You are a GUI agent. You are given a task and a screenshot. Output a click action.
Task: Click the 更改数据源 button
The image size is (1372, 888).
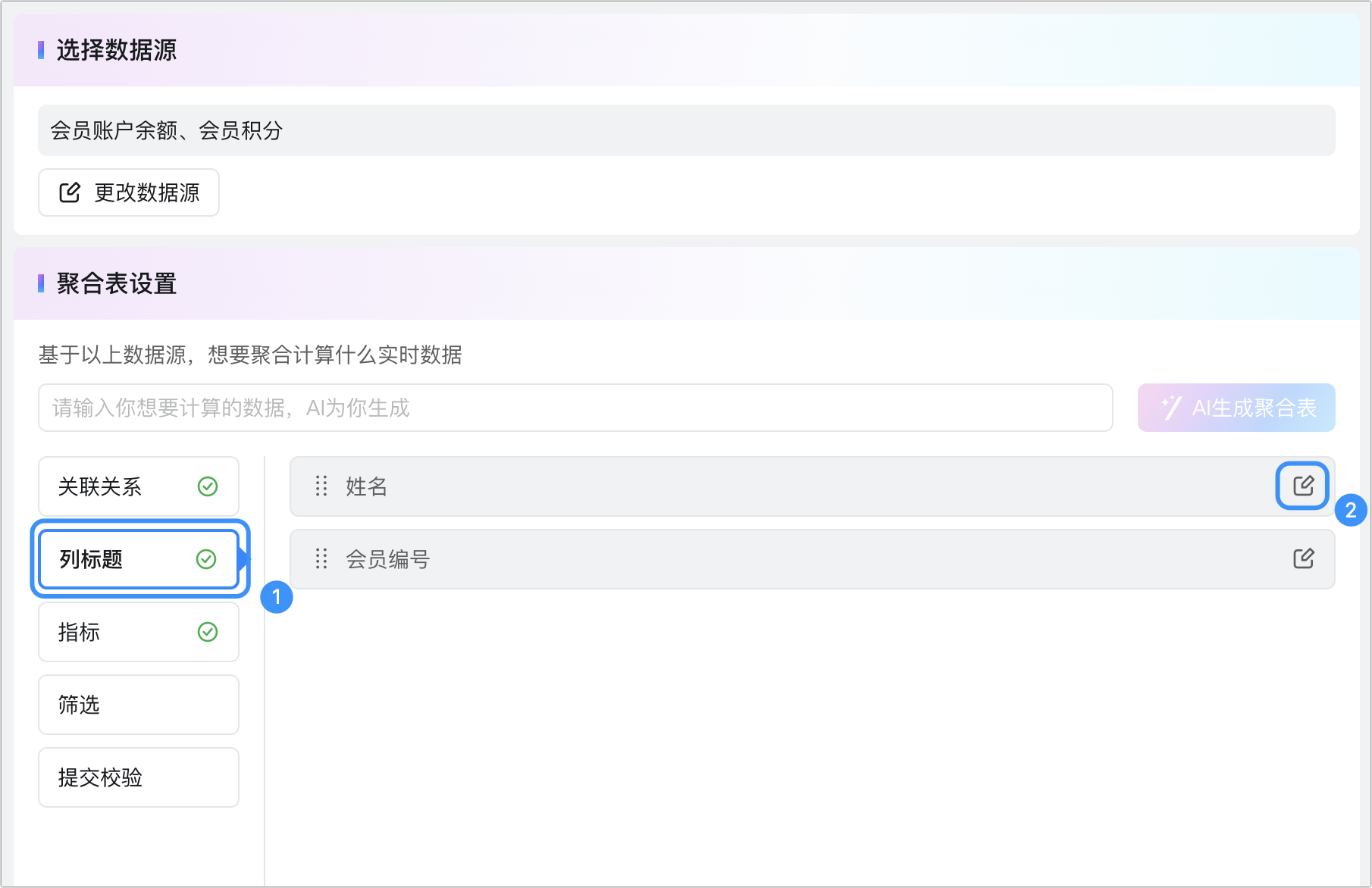(x=129, y=192)
